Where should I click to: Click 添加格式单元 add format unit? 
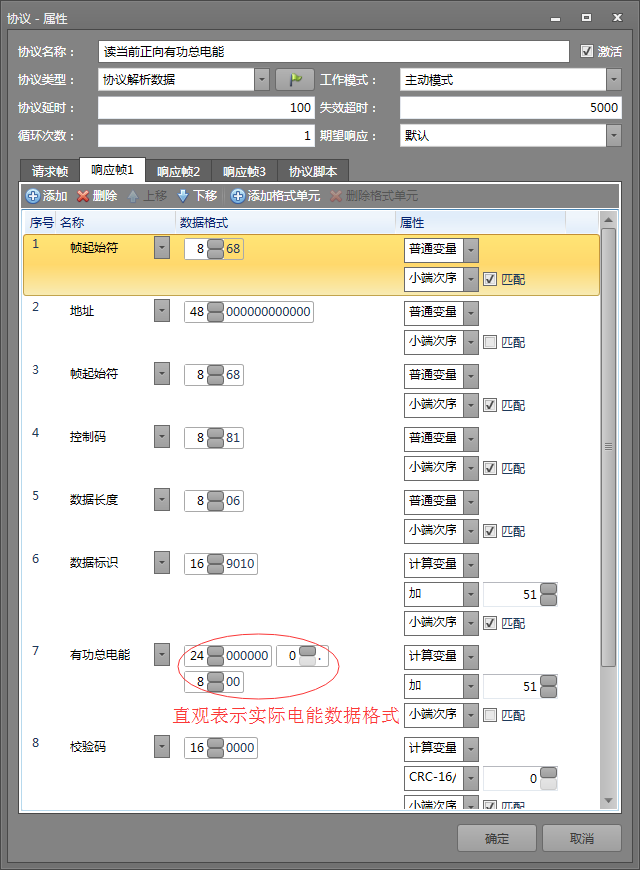(x=275, y=196)
